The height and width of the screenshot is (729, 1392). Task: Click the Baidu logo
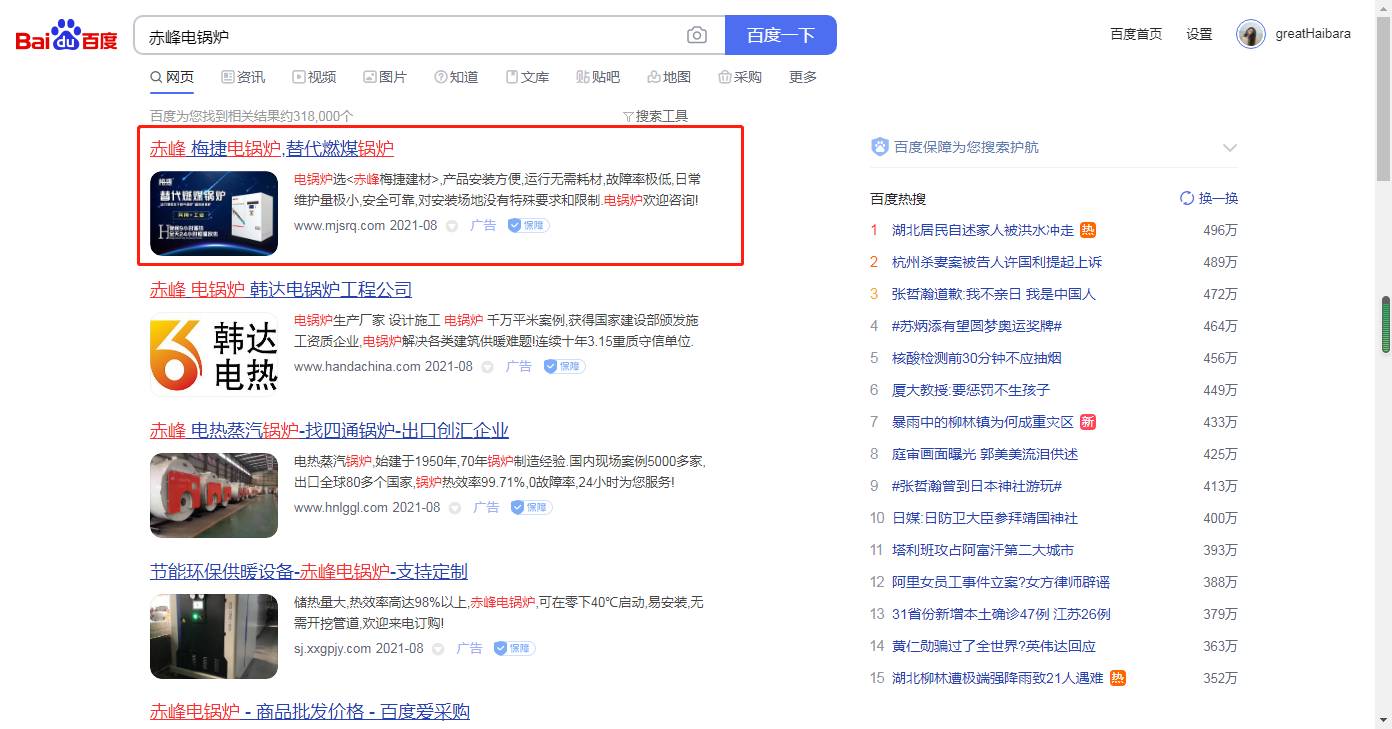coord(66,35)
